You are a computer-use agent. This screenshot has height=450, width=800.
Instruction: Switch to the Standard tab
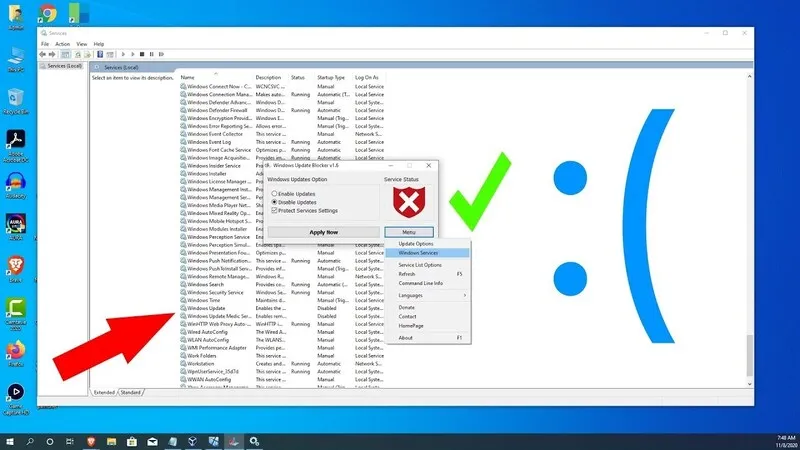131,393
